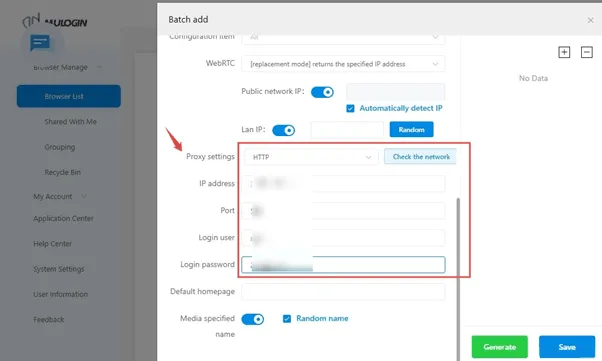
Task: Expand the My Account section
Action: click(x=84, y=196)
